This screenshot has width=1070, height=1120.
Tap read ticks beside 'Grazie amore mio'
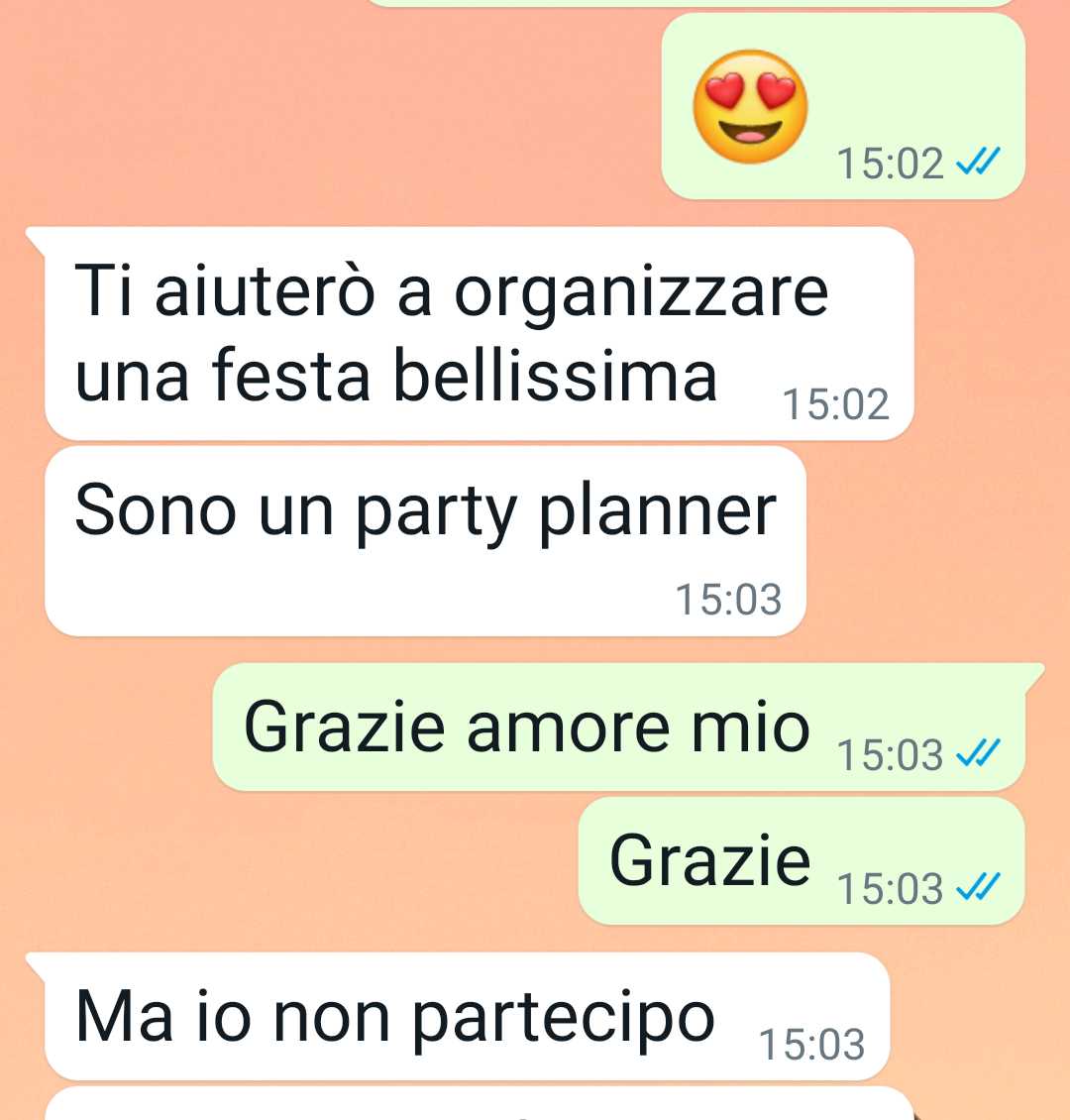tap(978, 753)
